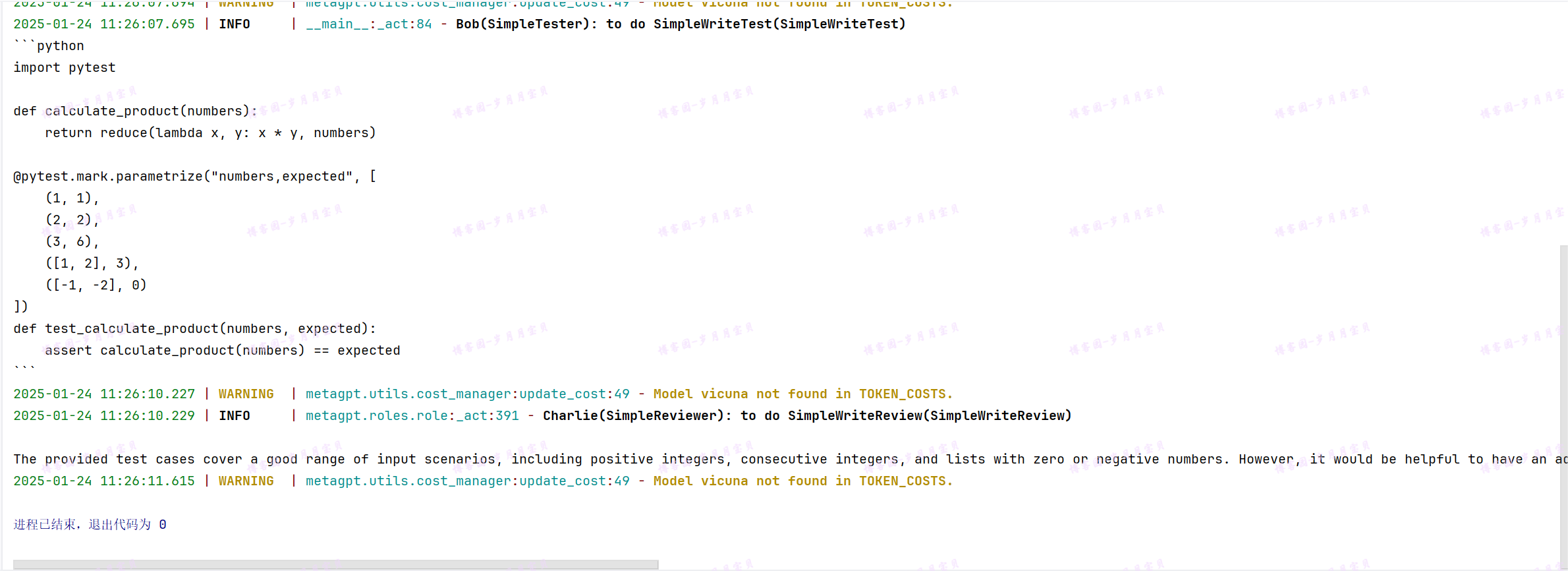Click the tuple '([-1, -2], 0)'
1568x571 pixels.
coord(96,285)
